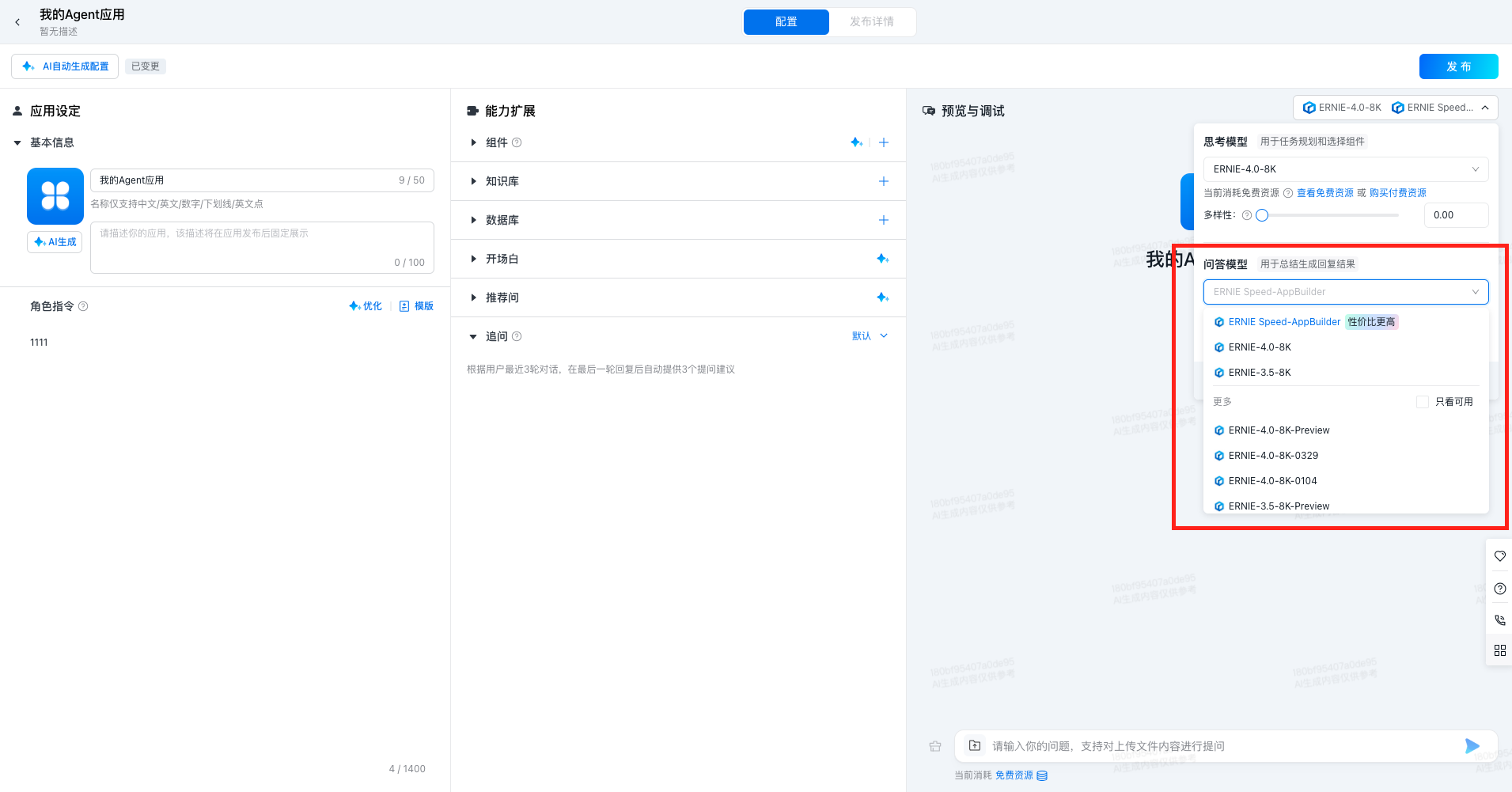Viewport: 1512px width, 792px height.
Task: Click the AI sparkle icon in 开场白 row
Action: click(x=883, y=259)
